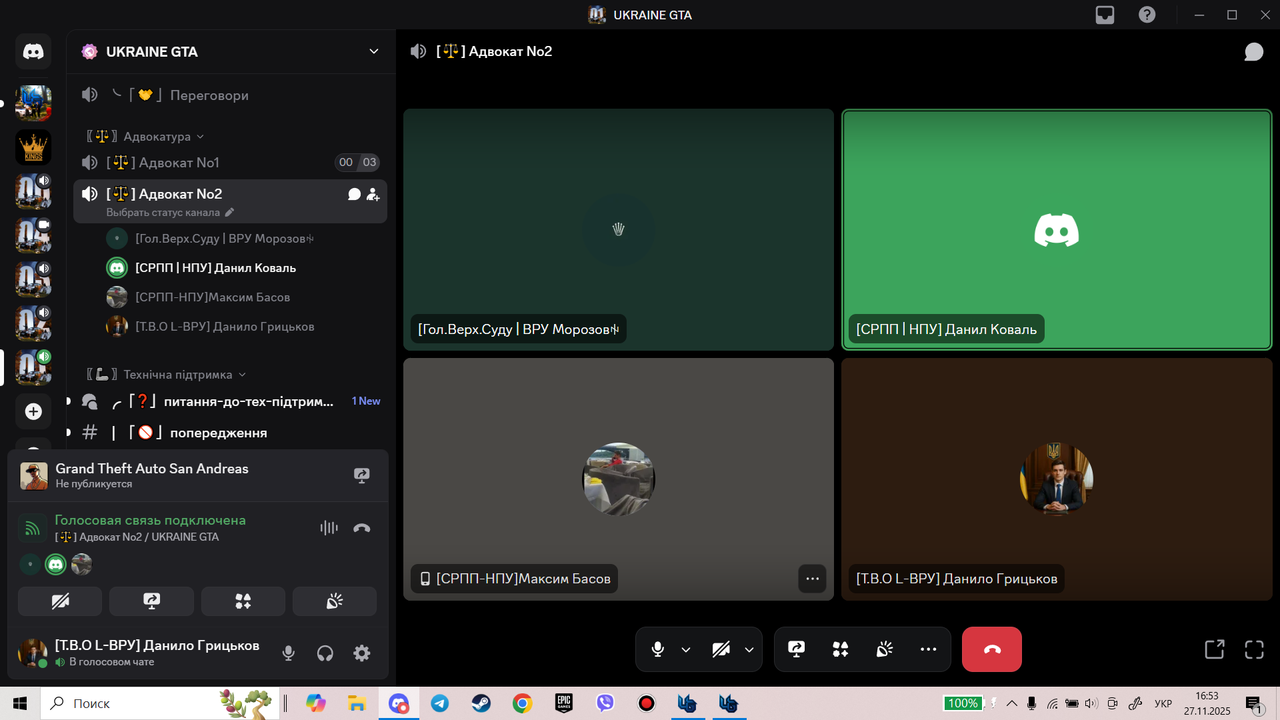This screenshot has width=1280, height=720.
Task: Open more options on Максим Басов tile
Action: point(812,578)
